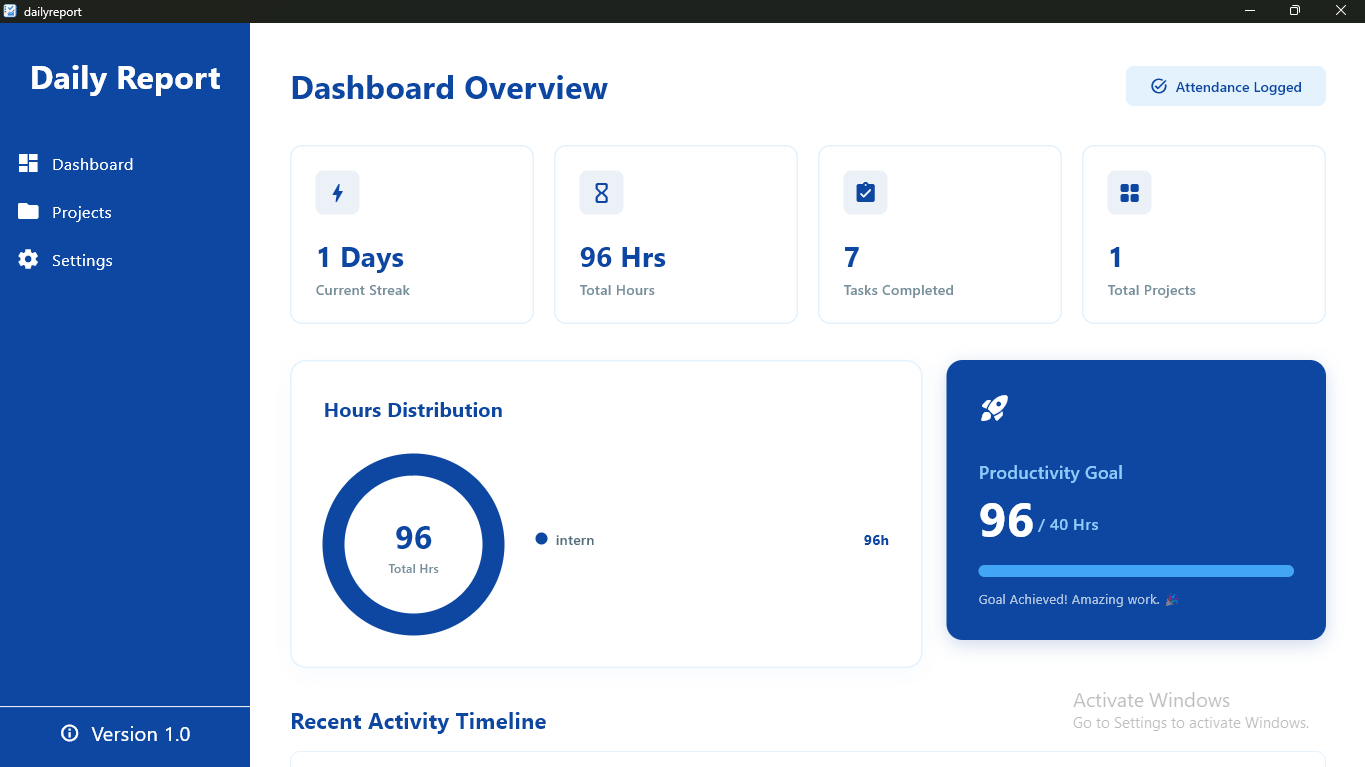Click the Projects folder icon in sidebar
Screen dimensions: 1365x767
[x=28, y=212]
